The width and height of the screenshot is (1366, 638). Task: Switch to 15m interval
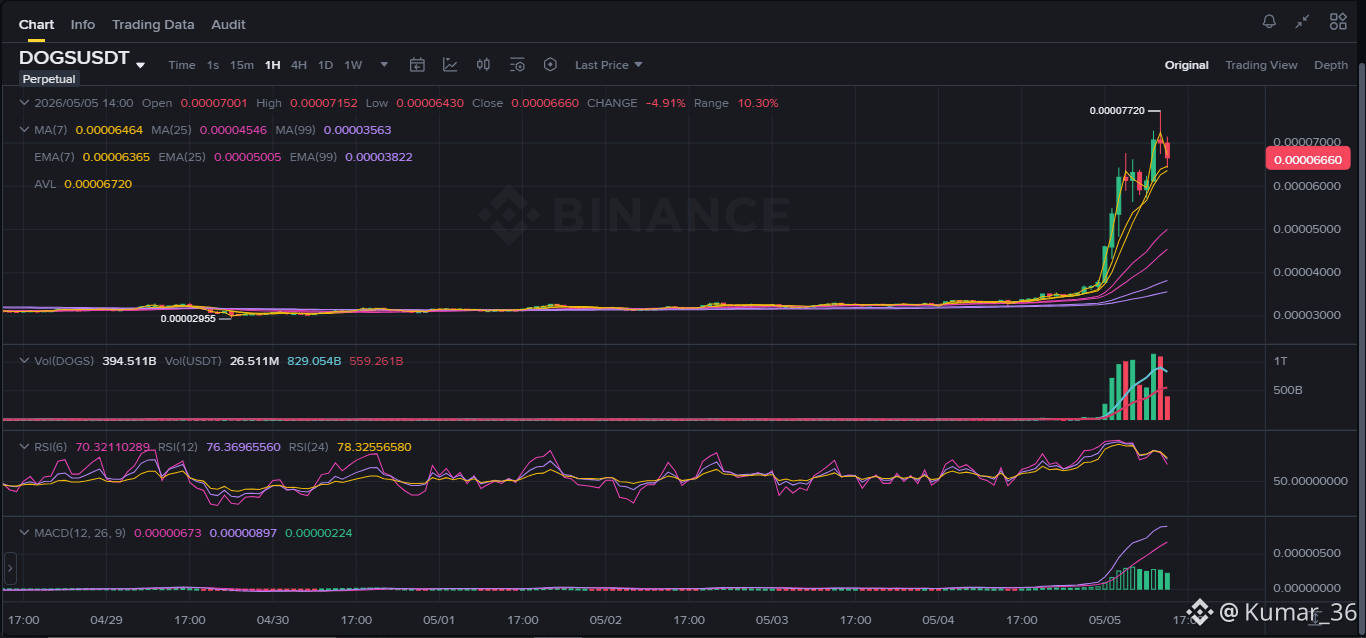242,65
